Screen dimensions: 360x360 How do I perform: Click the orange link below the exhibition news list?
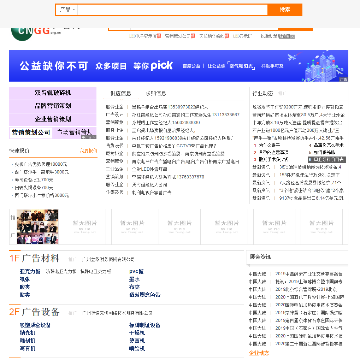coord(259,353)
